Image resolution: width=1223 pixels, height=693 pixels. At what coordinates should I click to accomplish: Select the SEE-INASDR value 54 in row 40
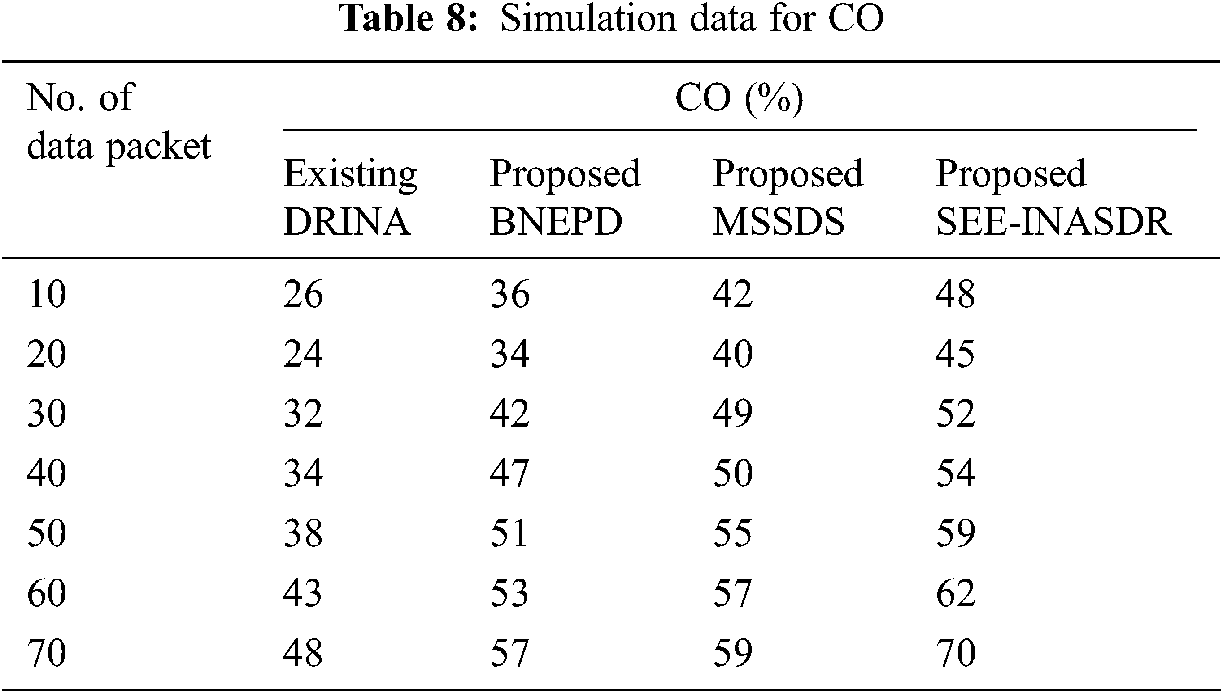click(955, 475)
